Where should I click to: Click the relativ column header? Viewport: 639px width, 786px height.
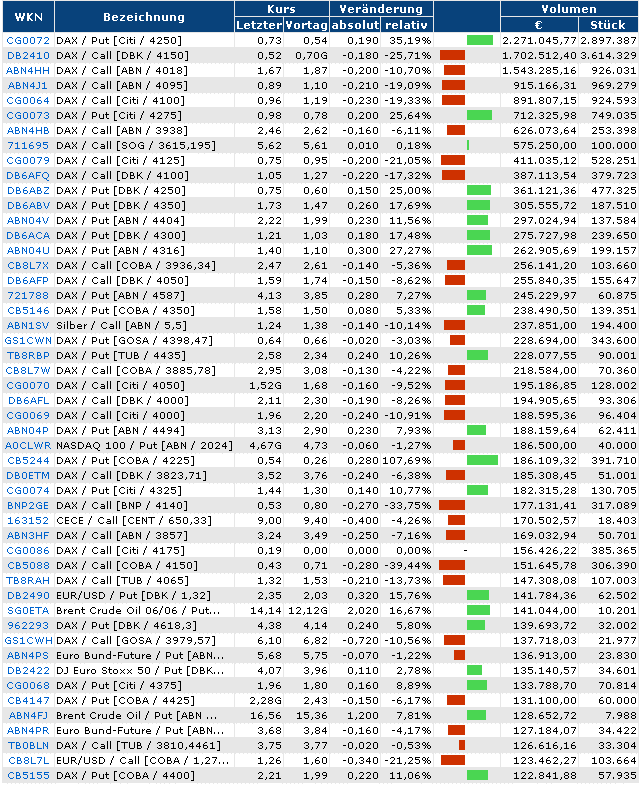(406, 25)
